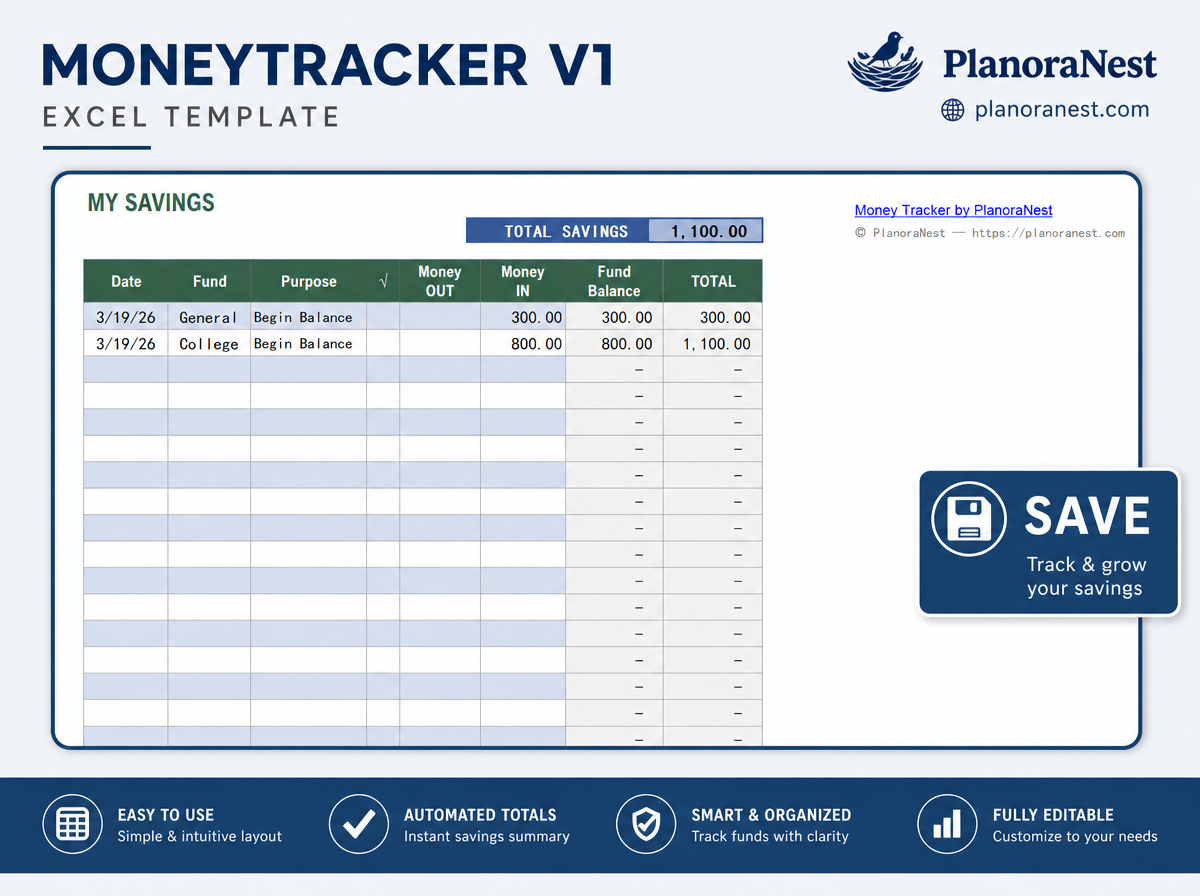Click the PlanoraNest brand name text
1200x896 pixels.
(x=1050, y=63)
